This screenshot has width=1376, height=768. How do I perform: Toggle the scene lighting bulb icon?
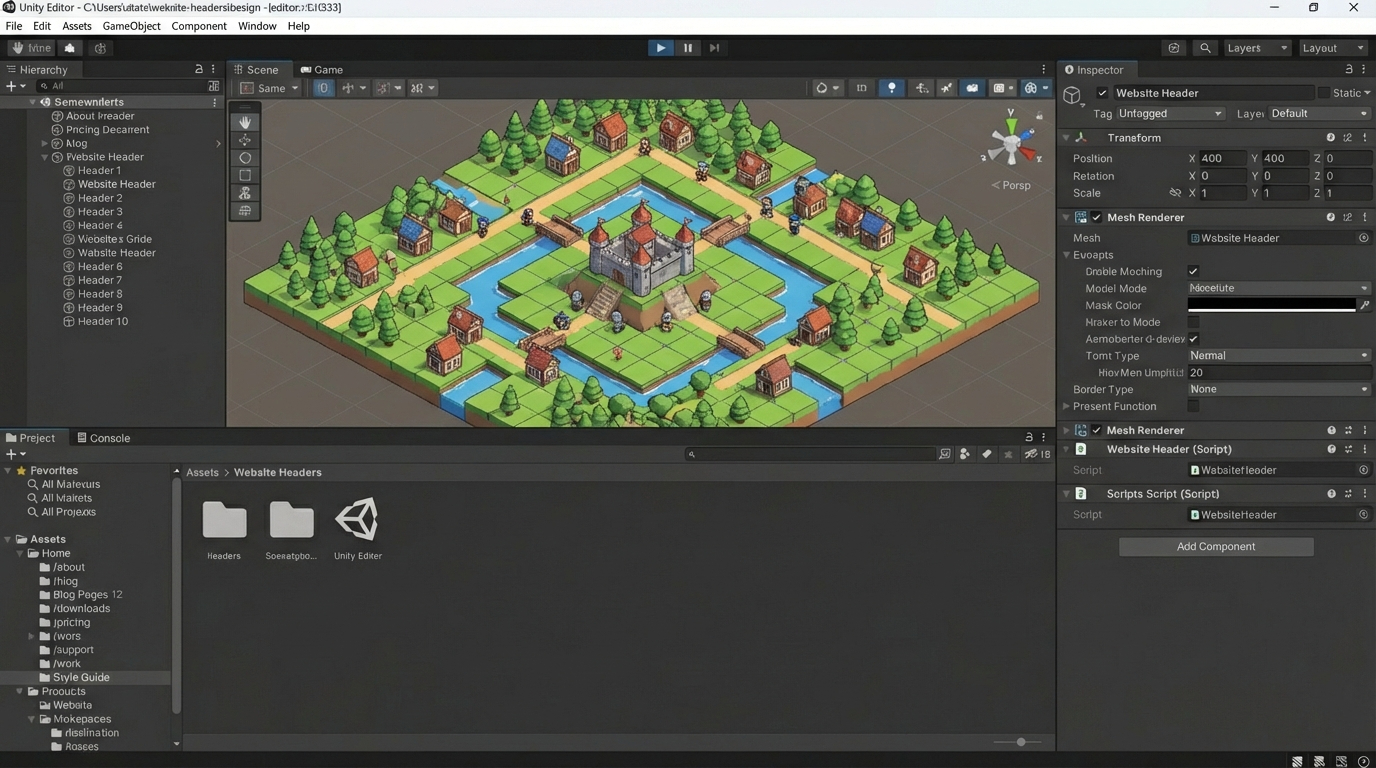(891, 88)
